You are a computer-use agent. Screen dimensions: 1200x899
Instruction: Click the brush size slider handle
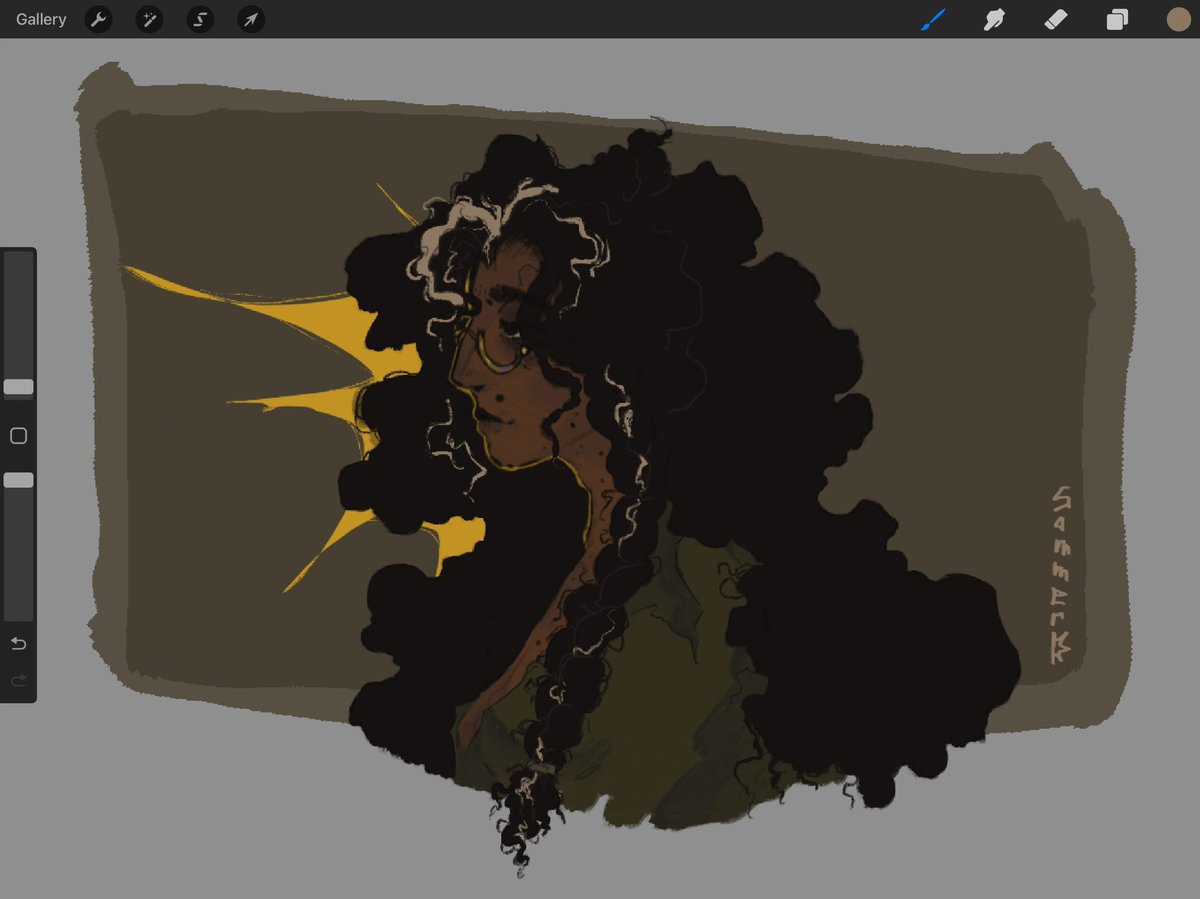(x=18, y=387)
